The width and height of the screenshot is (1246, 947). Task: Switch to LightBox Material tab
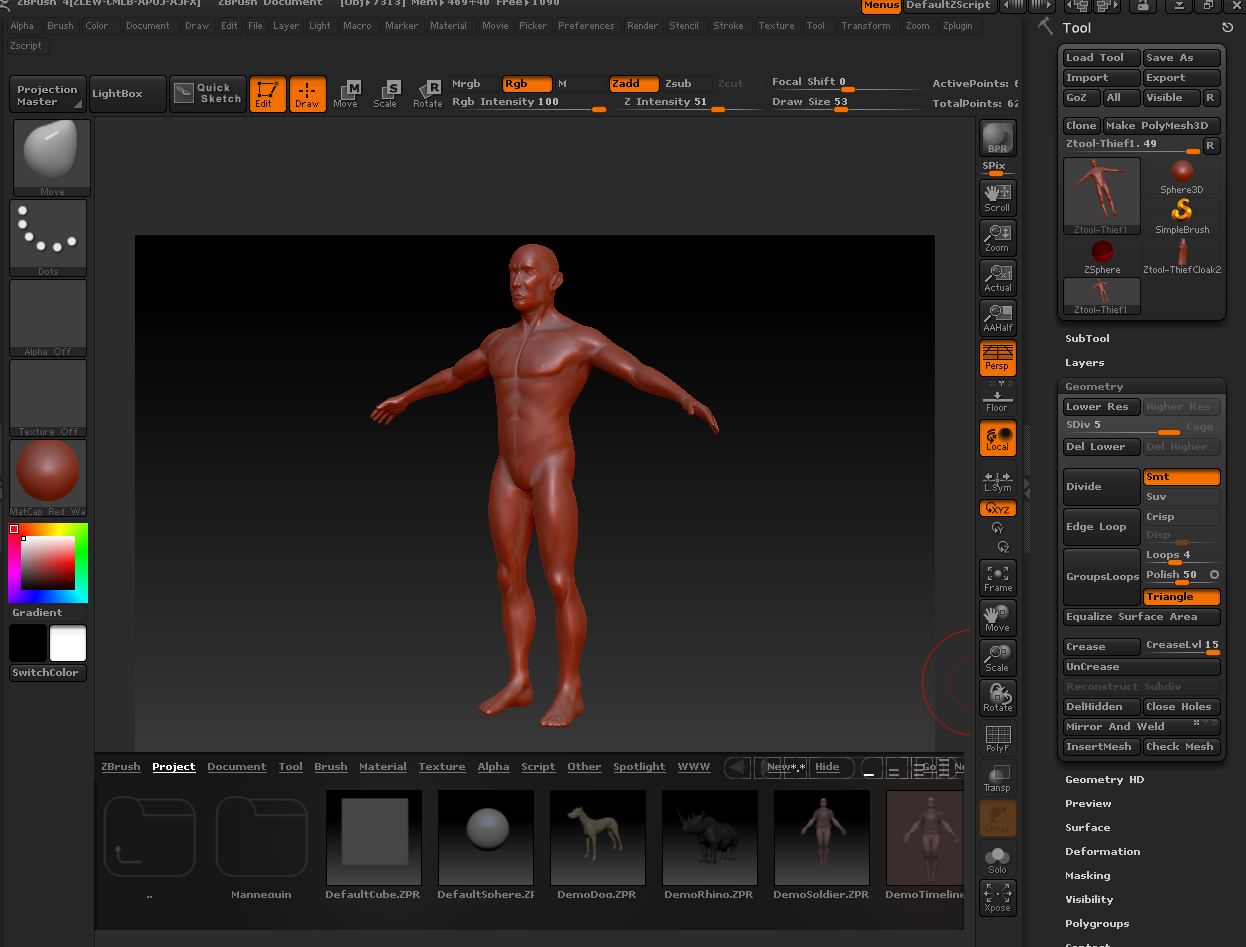point(383,767)
